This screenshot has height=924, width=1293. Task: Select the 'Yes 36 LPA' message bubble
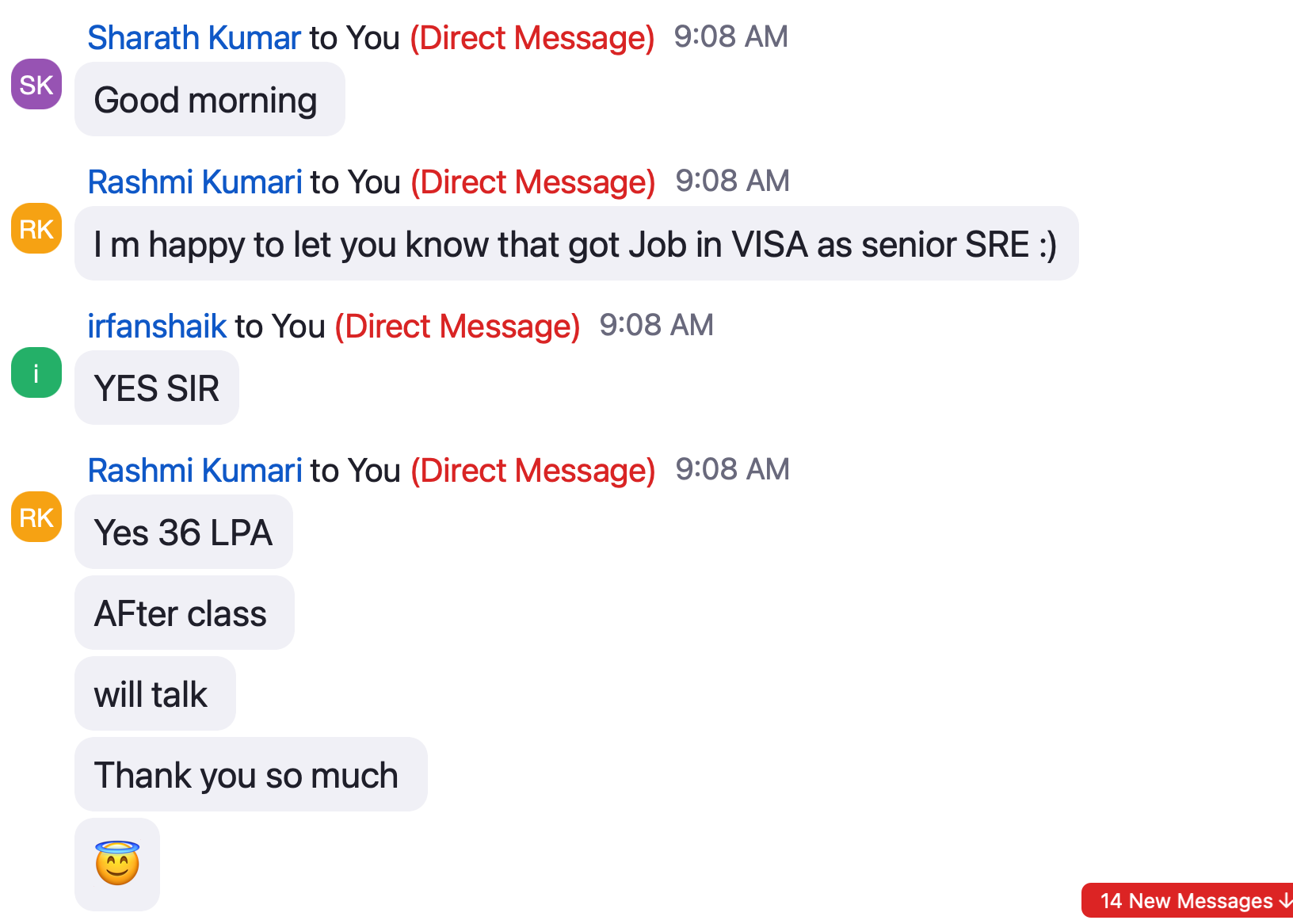184,532
